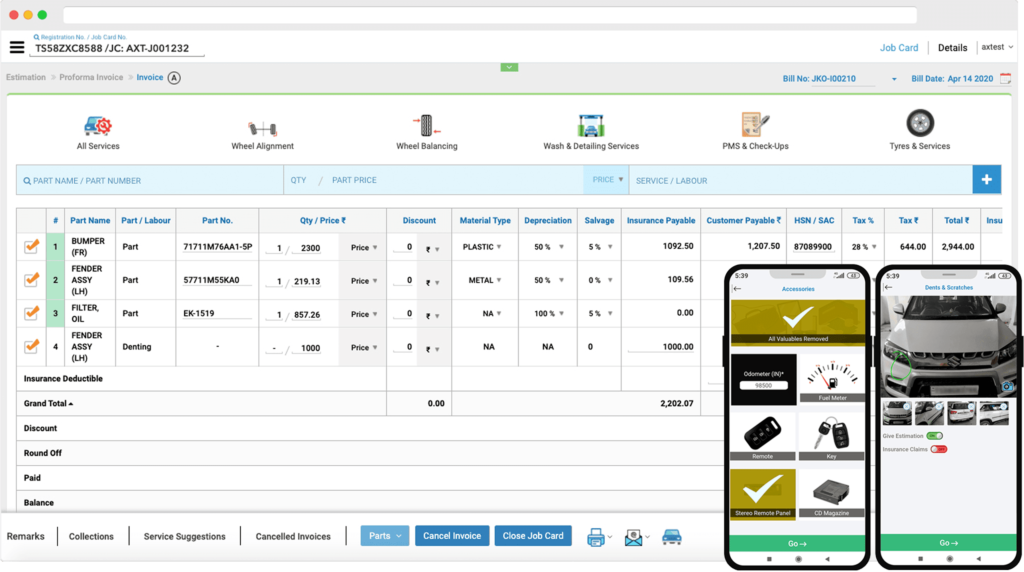Switch the Give Estimation toggle on phone
The height and width of the screenshot is (572, 1024).
[x=935, y=436]
